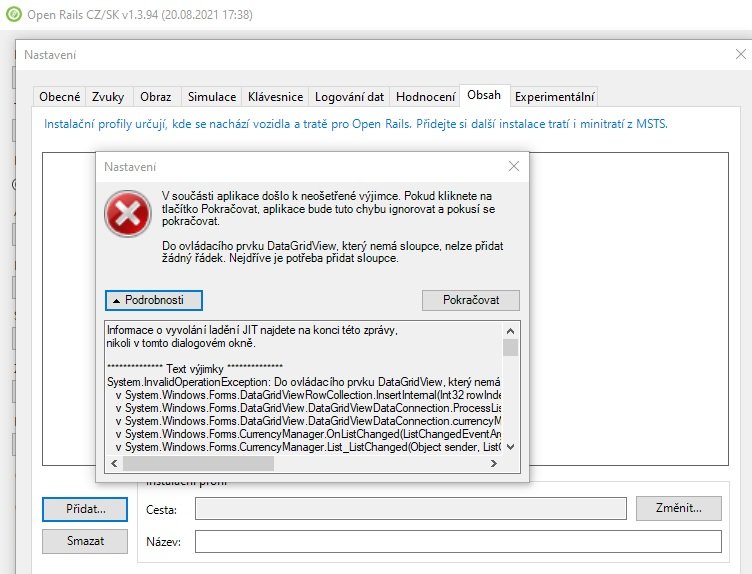Click the red error icon in dialog
Screen dimensions: 752x574
coord(128,213)
